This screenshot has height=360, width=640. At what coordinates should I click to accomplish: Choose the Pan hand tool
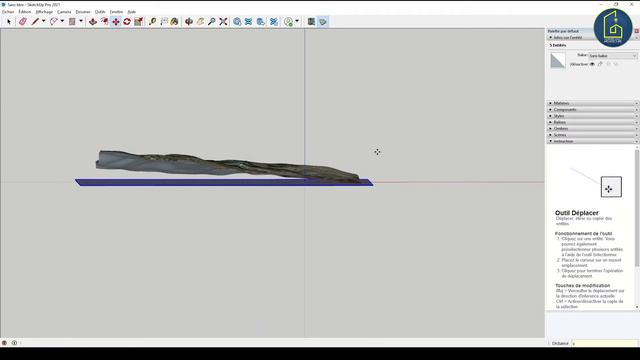(200, 22)
